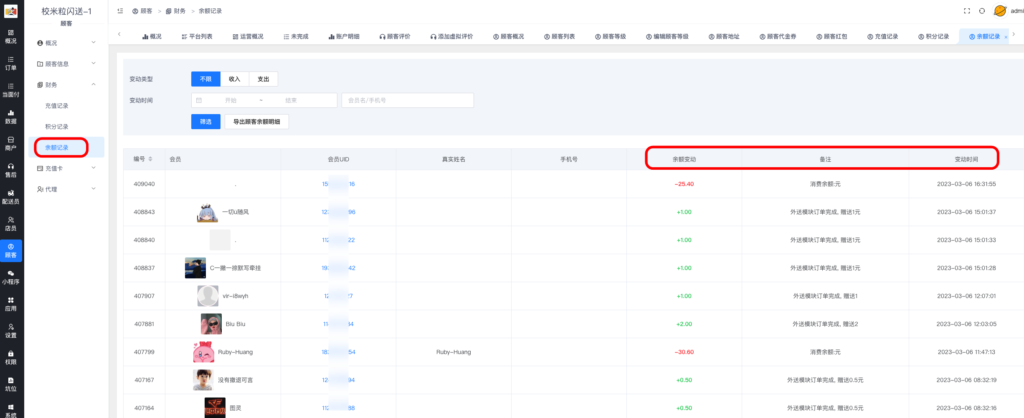Image resolution: width=1024 pixels, height=418 pixels.
Task: Open 设置 in the dark sidebar
Action: (10, 330)
